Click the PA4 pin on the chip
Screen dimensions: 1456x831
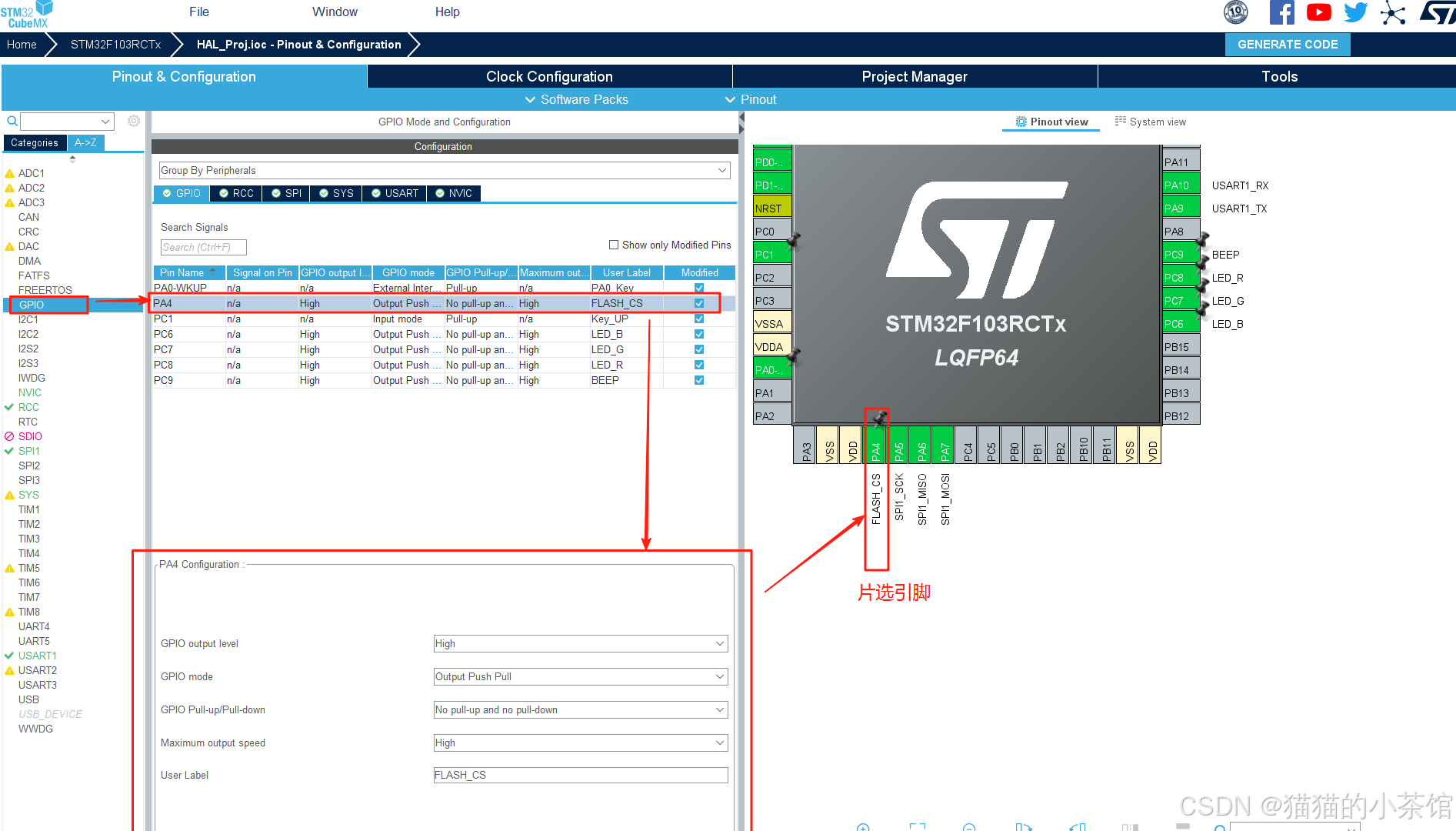pos(876,445)
